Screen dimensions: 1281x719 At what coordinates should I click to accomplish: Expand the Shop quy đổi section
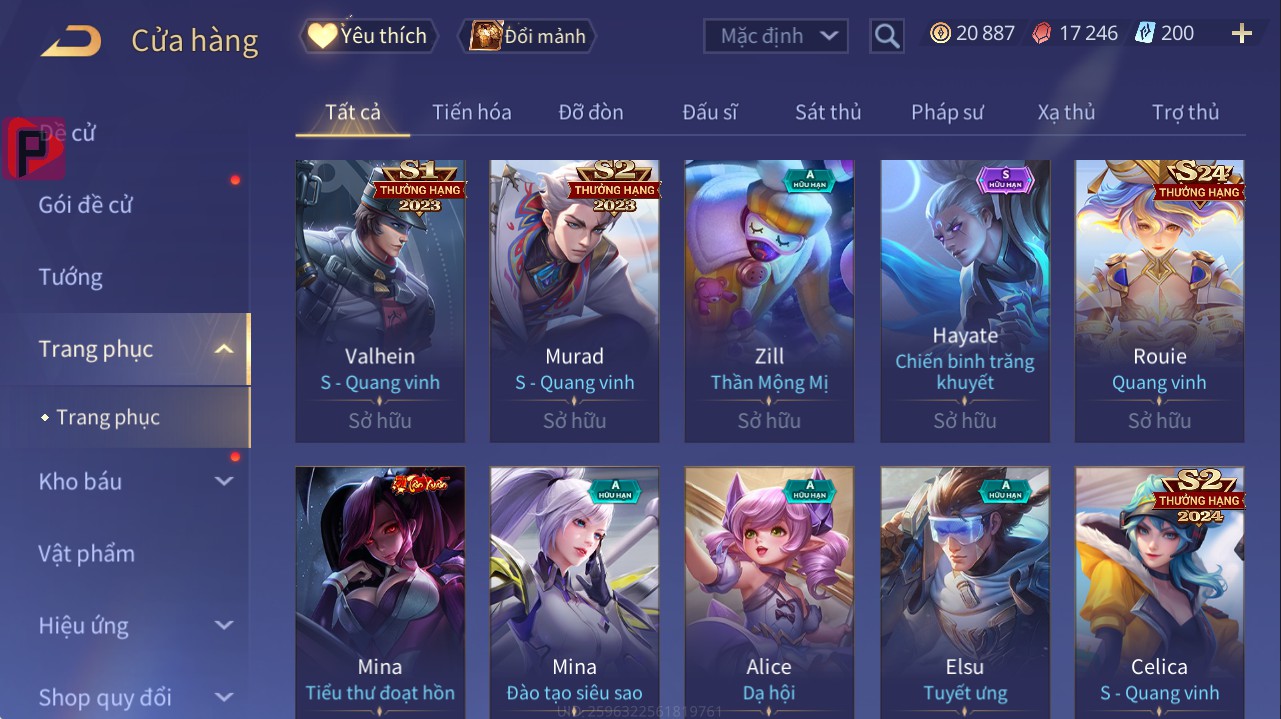tap(224, 697)
